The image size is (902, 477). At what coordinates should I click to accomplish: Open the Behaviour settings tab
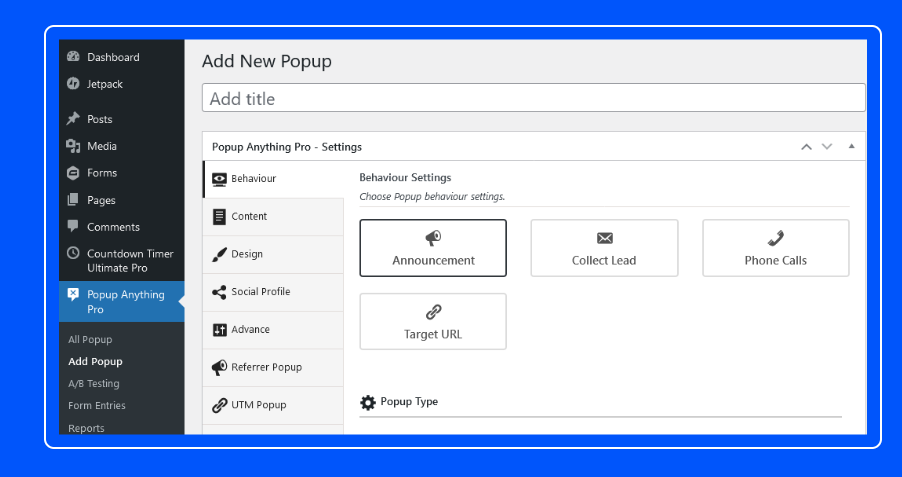point(273,179)
